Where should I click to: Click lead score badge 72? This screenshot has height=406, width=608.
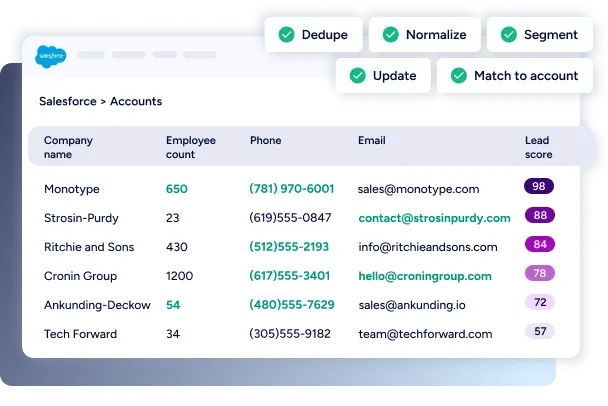point(540,302)
